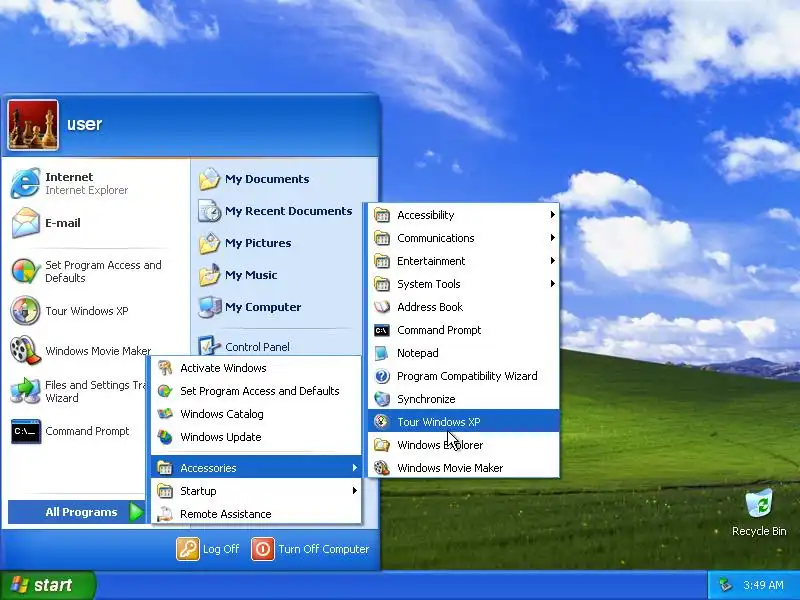Expand the System Tools submenu arrow
Viewport: 800px width, 600px height.
tap(553, 284)
